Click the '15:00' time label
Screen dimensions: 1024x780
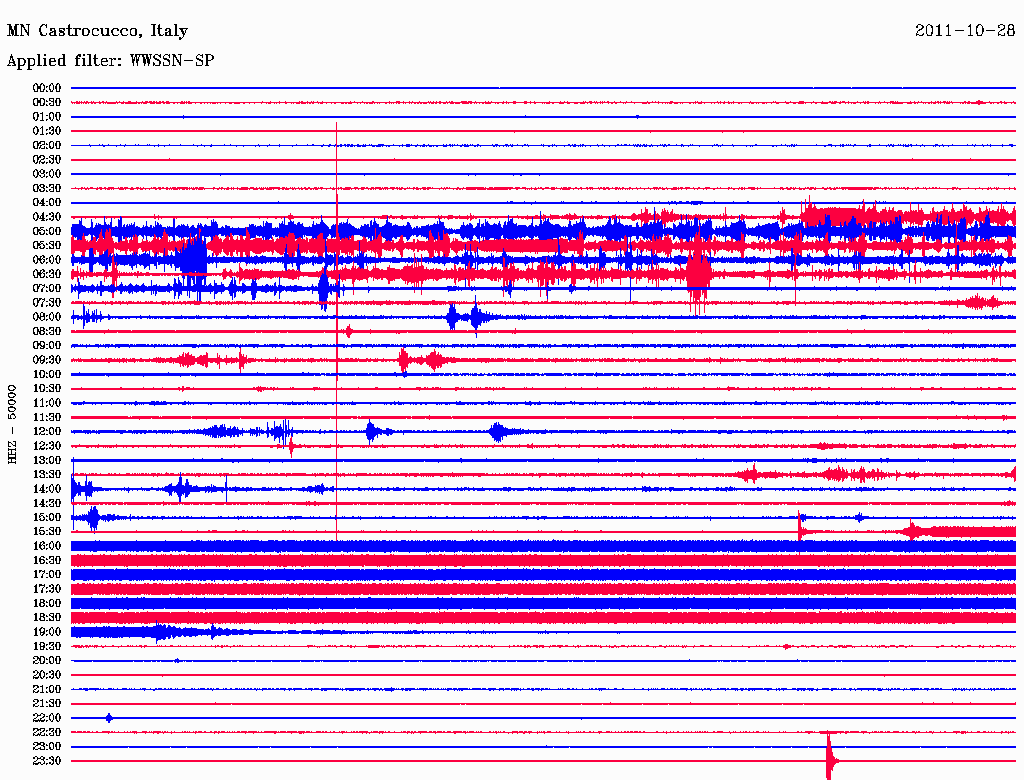[x=47, y=517]
